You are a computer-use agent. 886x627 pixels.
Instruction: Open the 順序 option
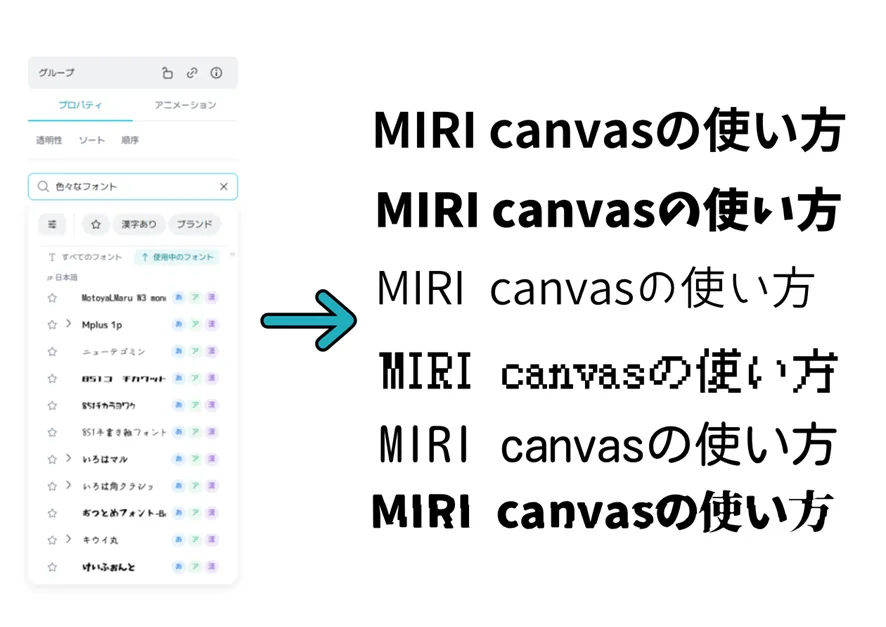click(130, 140)
